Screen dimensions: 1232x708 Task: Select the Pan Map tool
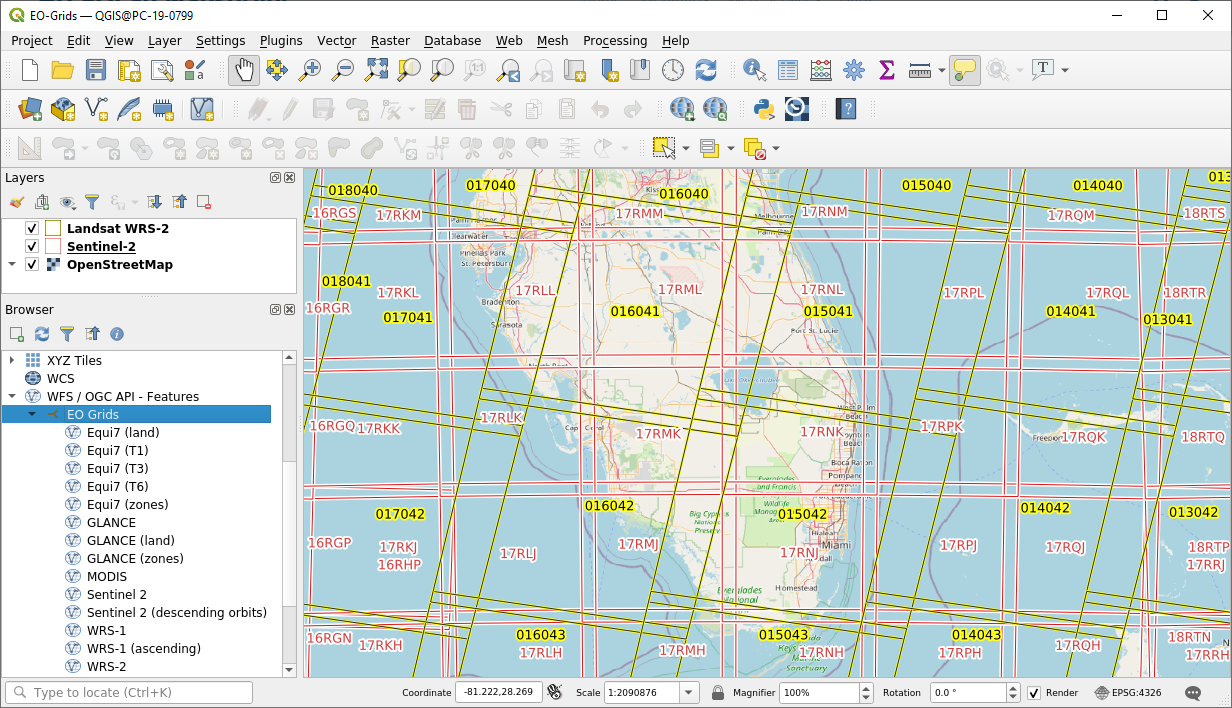(243, 70)
